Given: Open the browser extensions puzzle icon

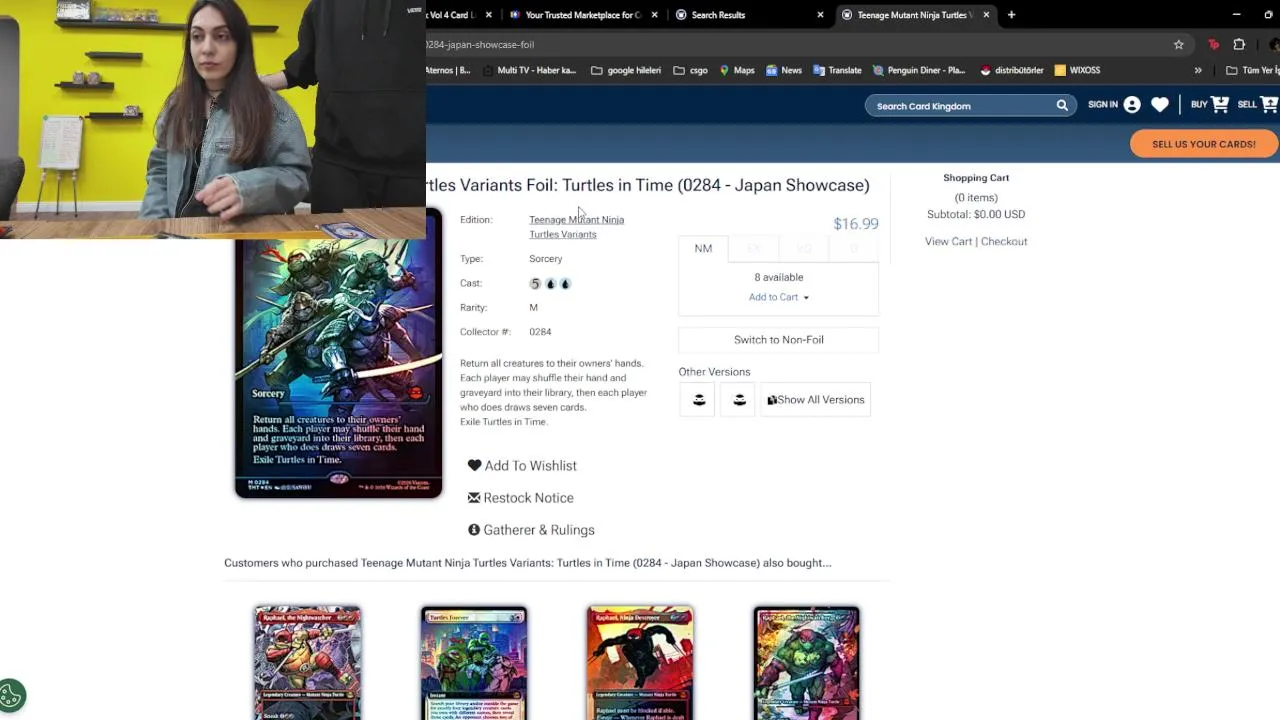Looking at the screenshot, I should 1239,44.
